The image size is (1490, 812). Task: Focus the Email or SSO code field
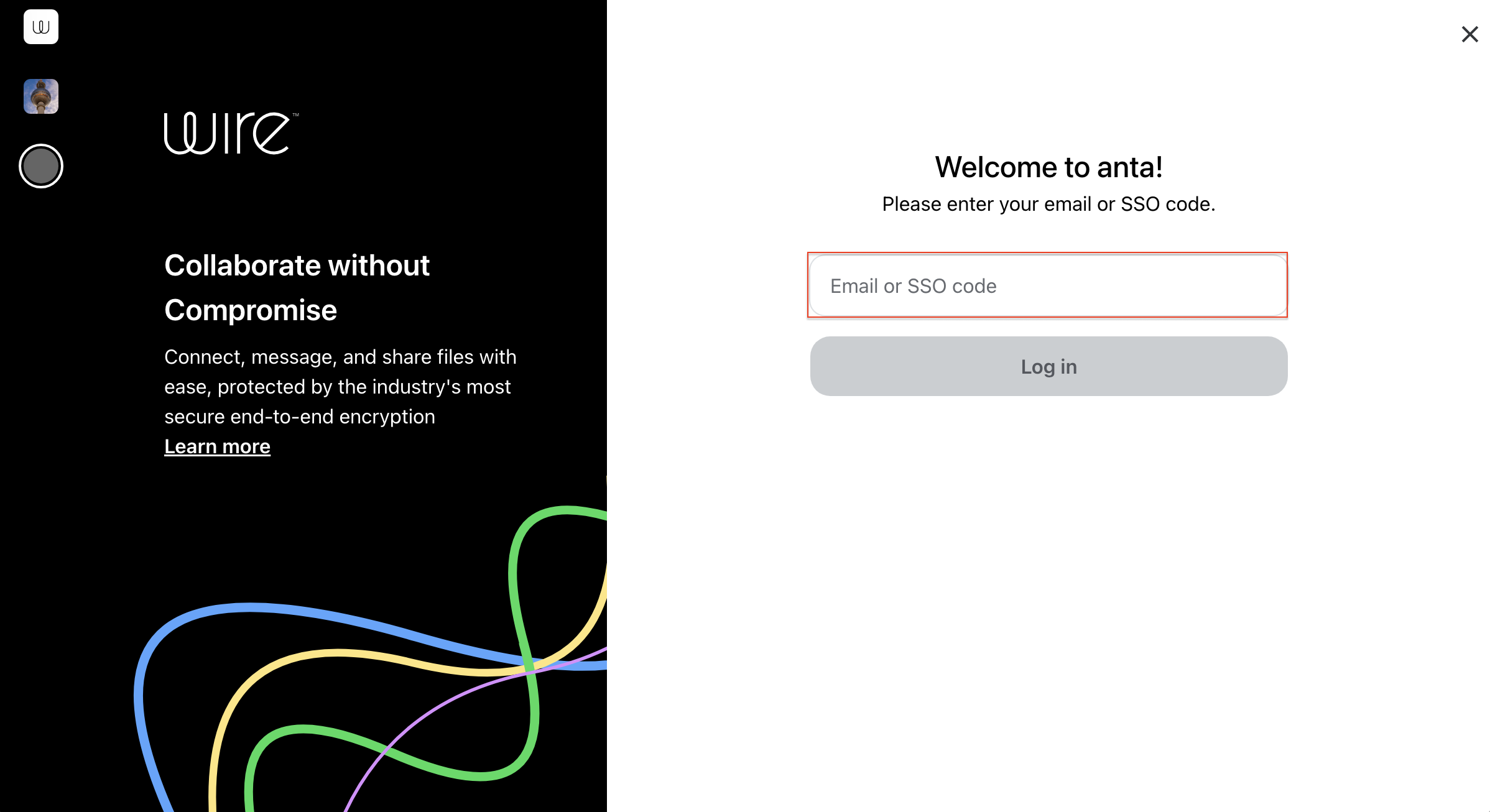click(x=1048, y=285)
